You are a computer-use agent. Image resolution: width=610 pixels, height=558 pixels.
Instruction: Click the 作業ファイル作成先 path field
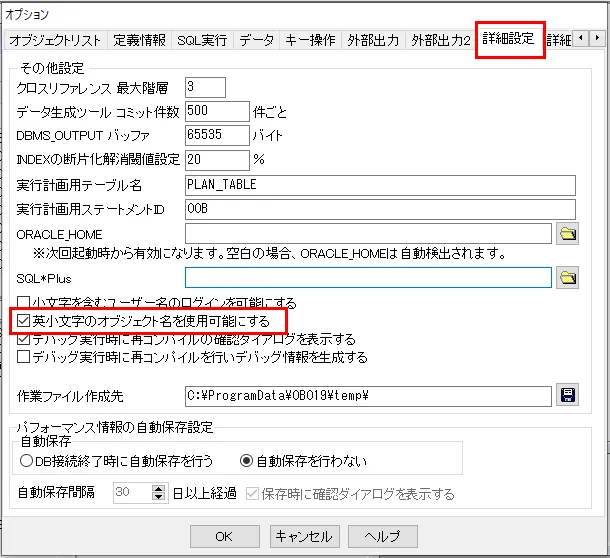click(x=368, y=396)
